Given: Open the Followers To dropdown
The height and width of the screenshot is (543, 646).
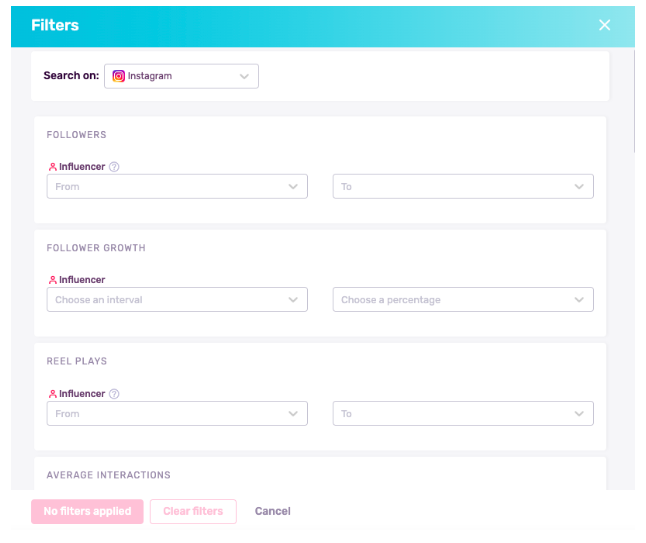Looking at the screenshot, I should (463, 187).
